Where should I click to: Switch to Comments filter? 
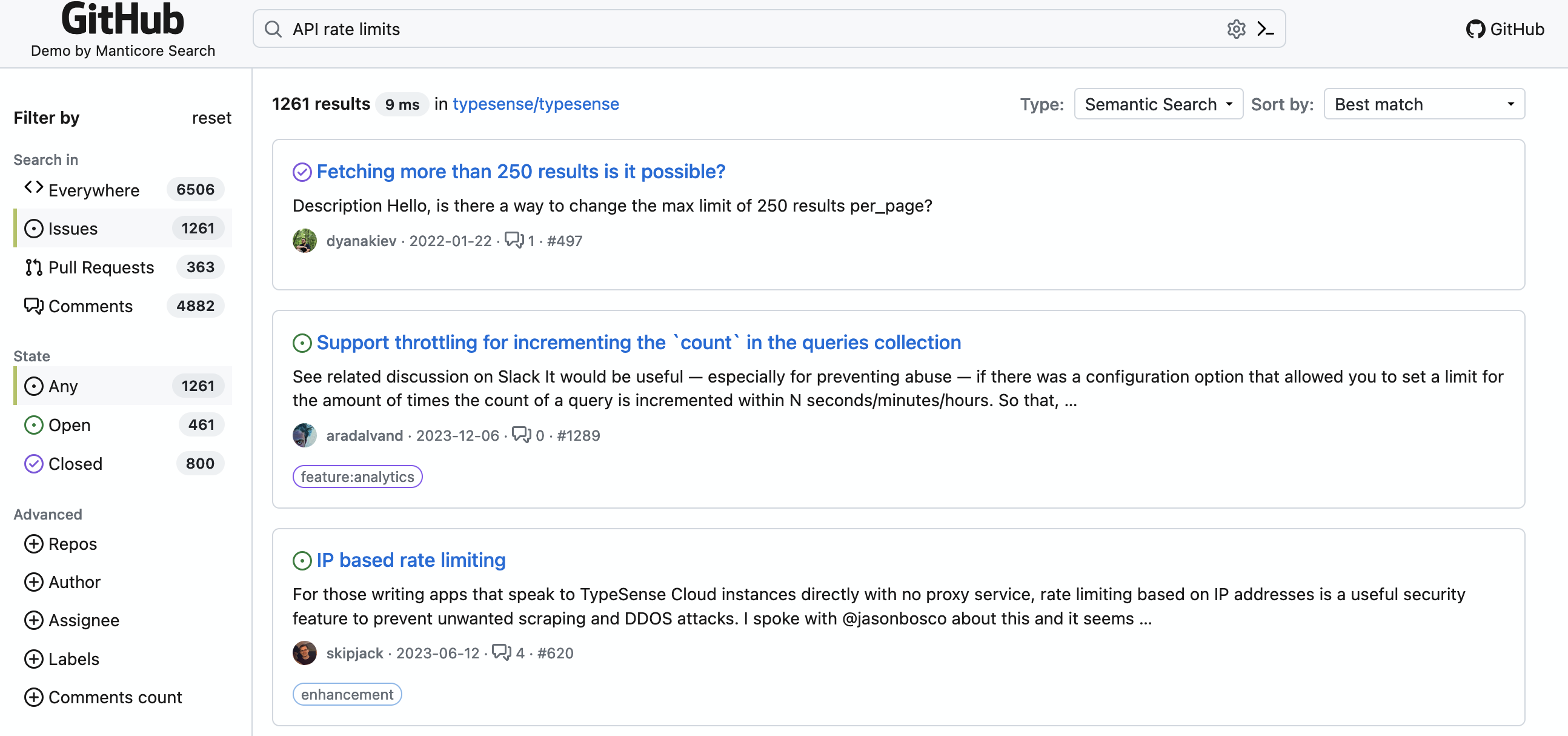(x=123, y=306)
